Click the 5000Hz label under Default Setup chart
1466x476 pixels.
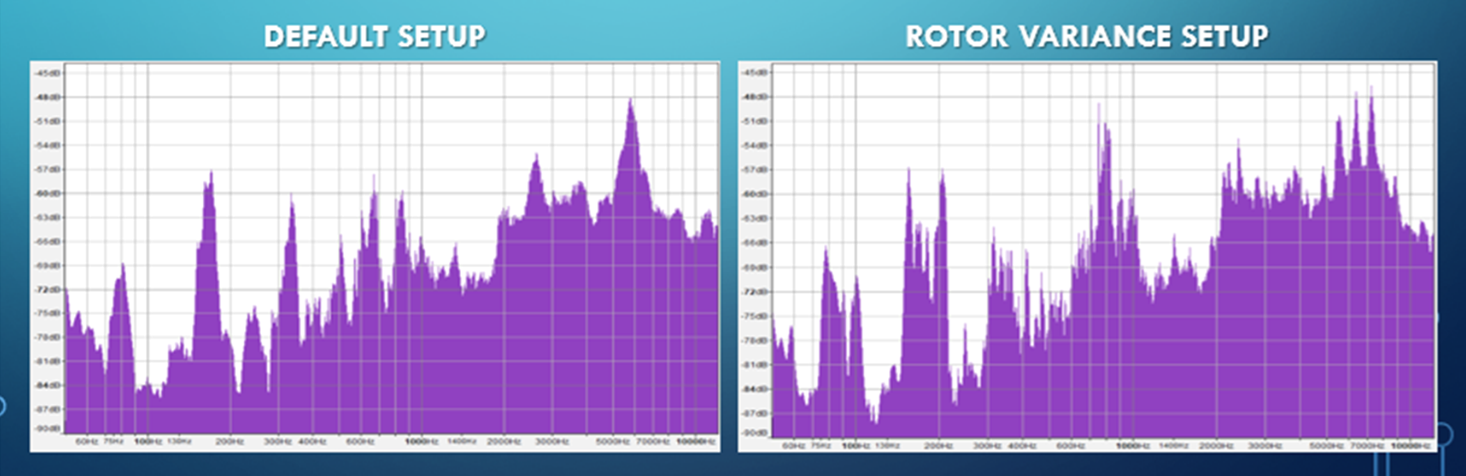pyautogui.click(x=611, y=441)
